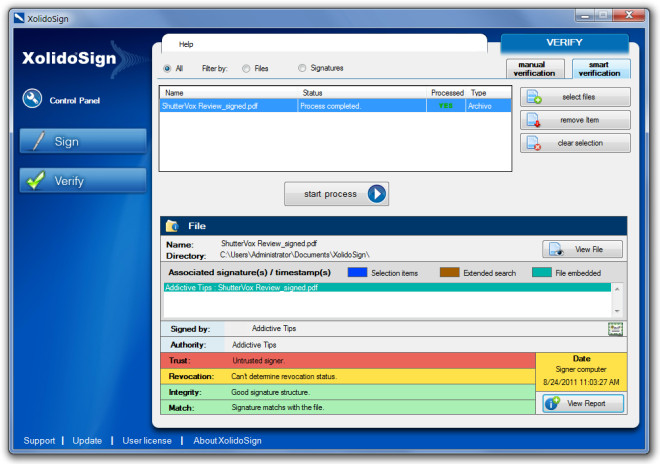This screenshot has height=464, width=660.
Task: Open the User license link
Action: pyautogui.click(x=147, y=440)
